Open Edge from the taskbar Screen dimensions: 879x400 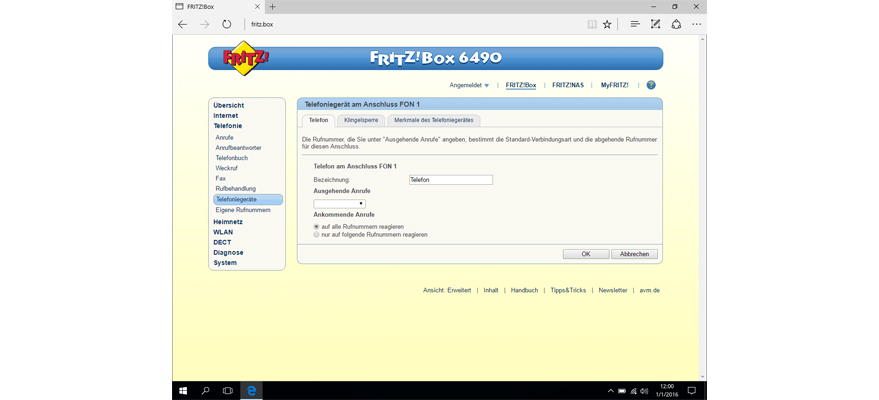(252, 390)
